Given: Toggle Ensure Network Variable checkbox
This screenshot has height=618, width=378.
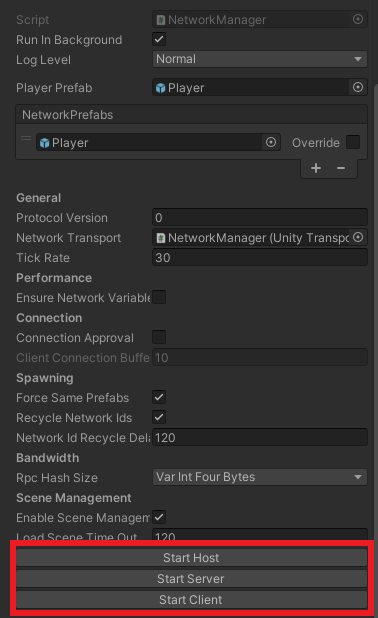Looking at the screenshot, I should [x=159, y=297].
